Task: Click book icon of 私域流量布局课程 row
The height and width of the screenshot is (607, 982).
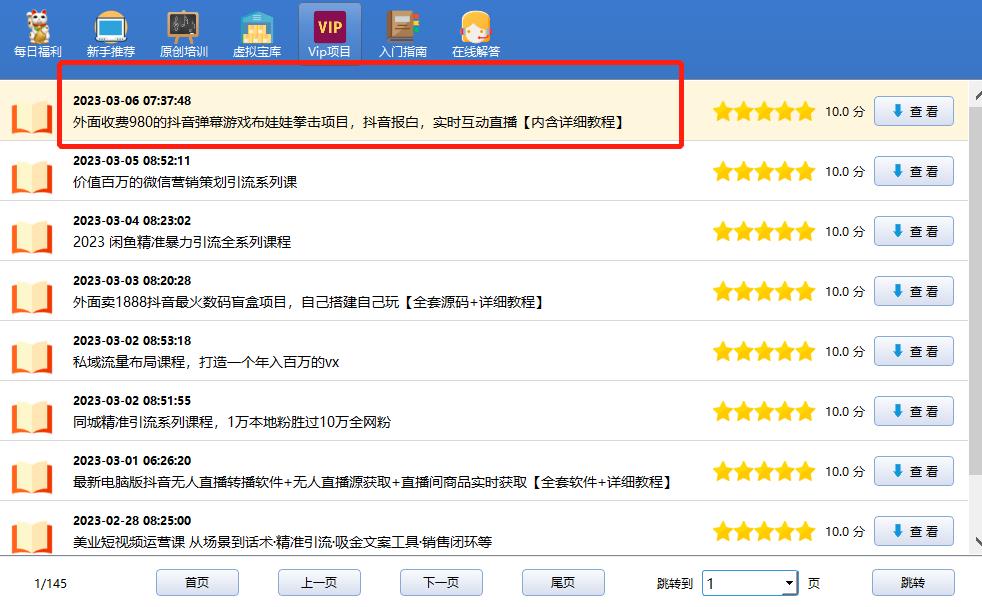Action: point(32,356)
